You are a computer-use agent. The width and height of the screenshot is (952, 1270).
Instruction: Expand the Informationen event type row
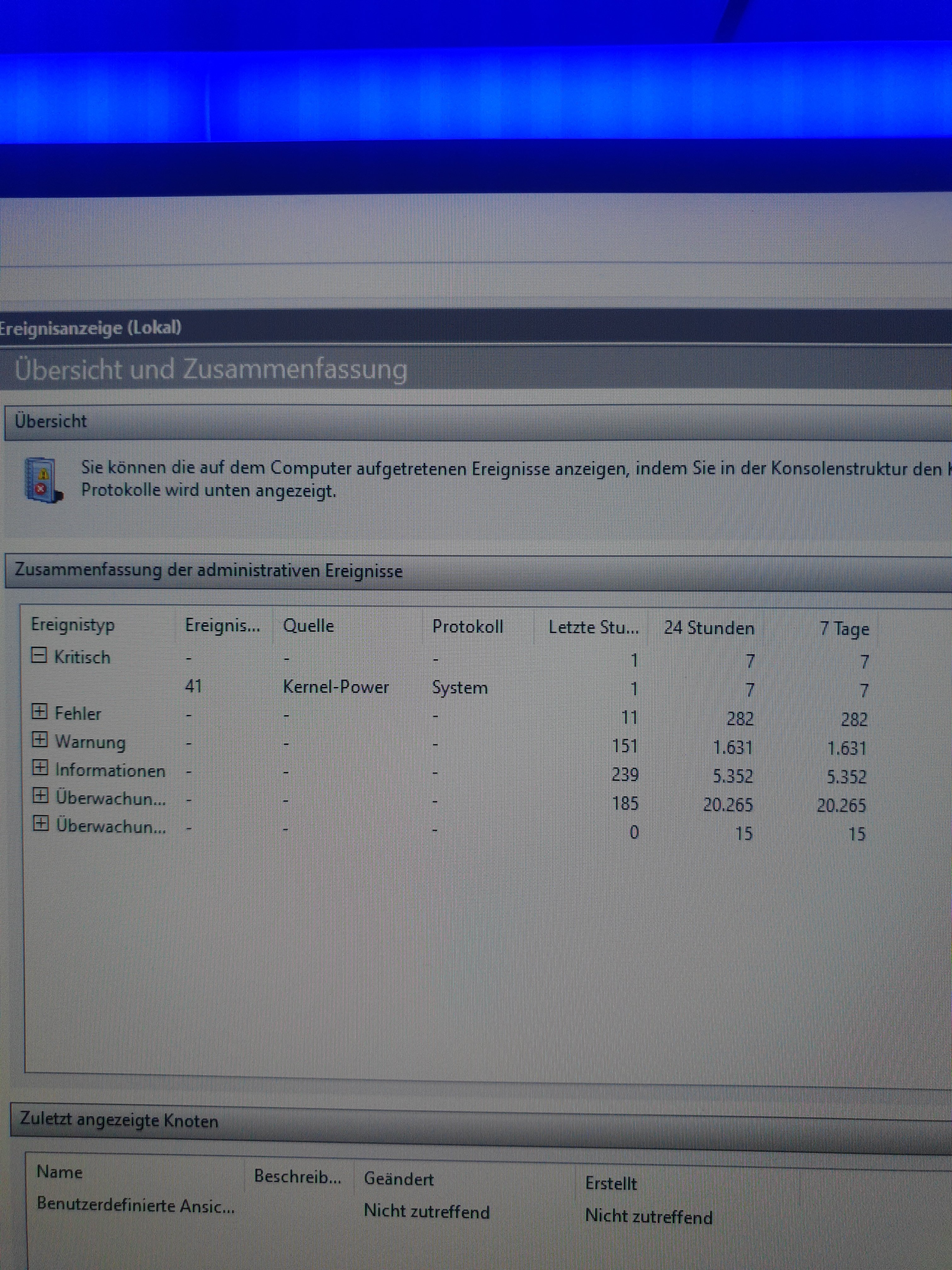[40, 768]
